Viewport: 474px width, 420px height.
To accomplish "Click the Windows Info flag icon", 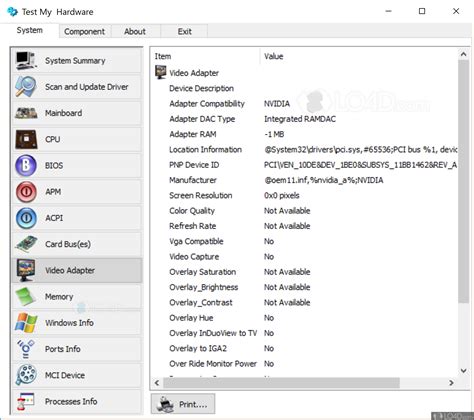I will point(26,323).
